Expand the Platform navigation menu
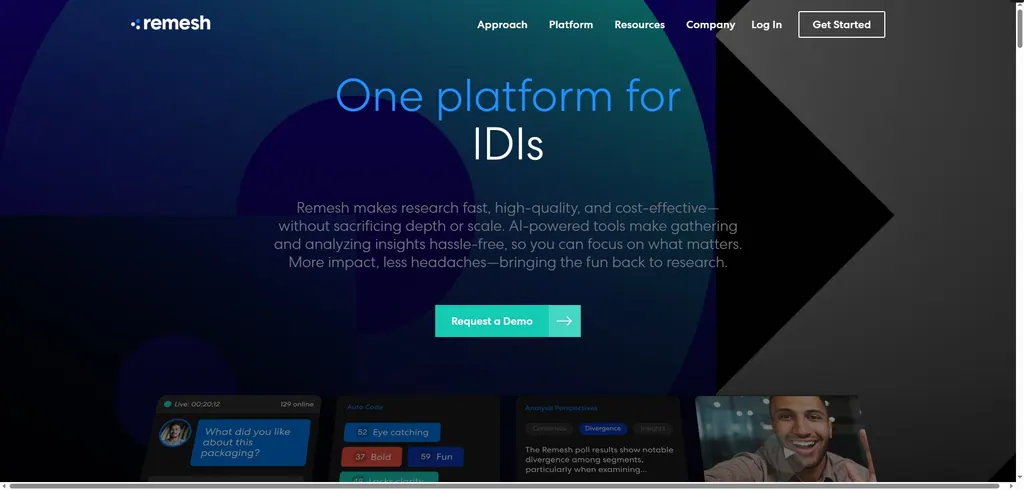The height and width of the screenshot is (490, 1024). coord(571,25)
